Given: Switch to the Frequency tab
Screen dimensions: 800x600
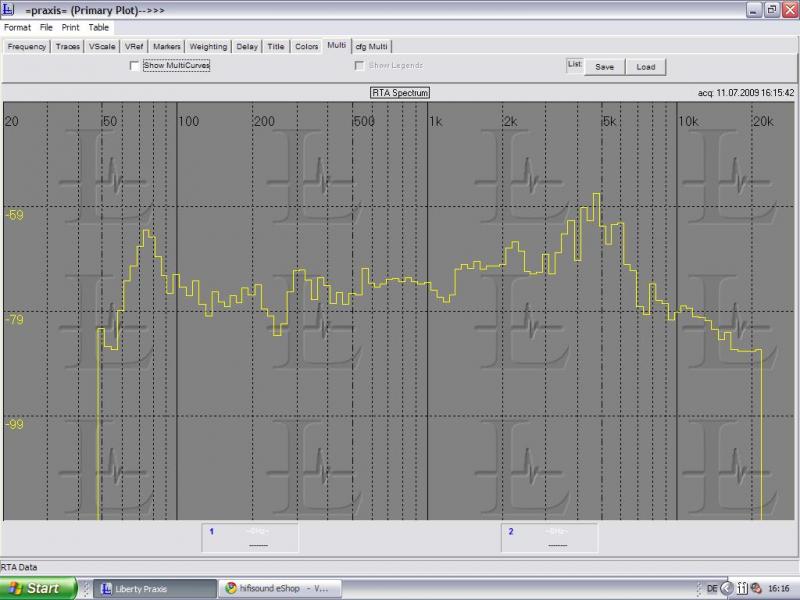Looking at the screenshot, I should click(27, 46).
